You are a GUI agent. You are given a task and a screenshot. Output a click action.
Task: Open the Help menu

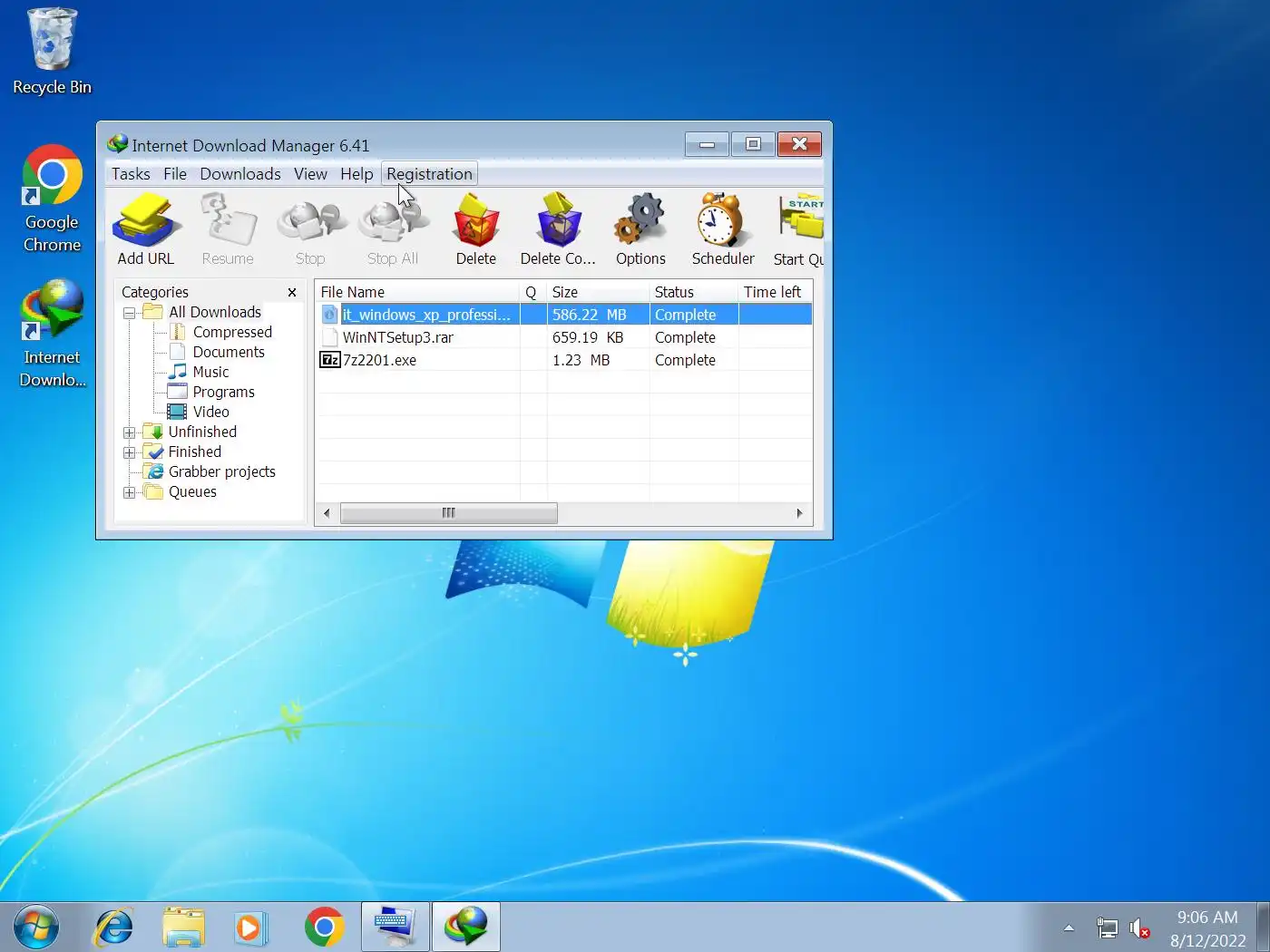point(357,174)
